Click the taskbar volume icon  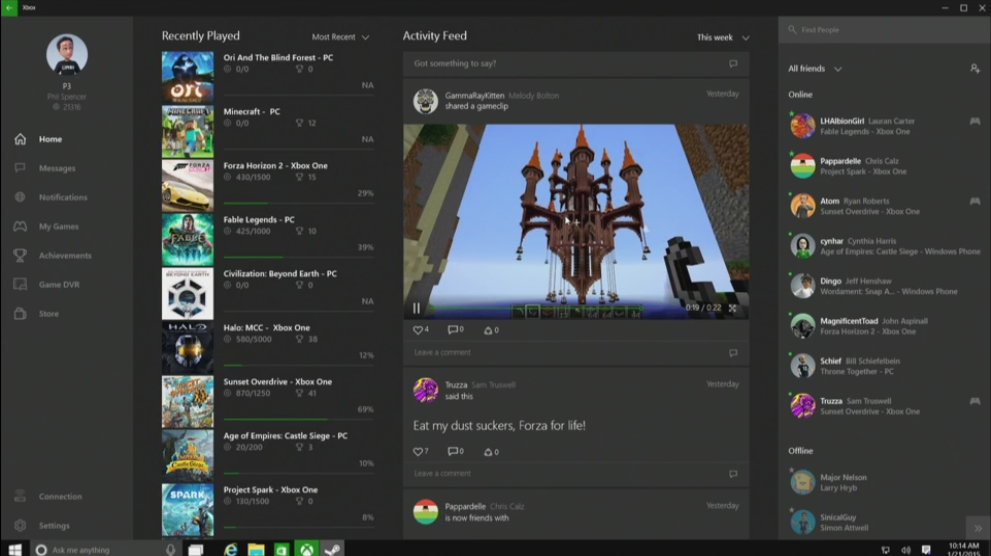[x=906, y=550]
